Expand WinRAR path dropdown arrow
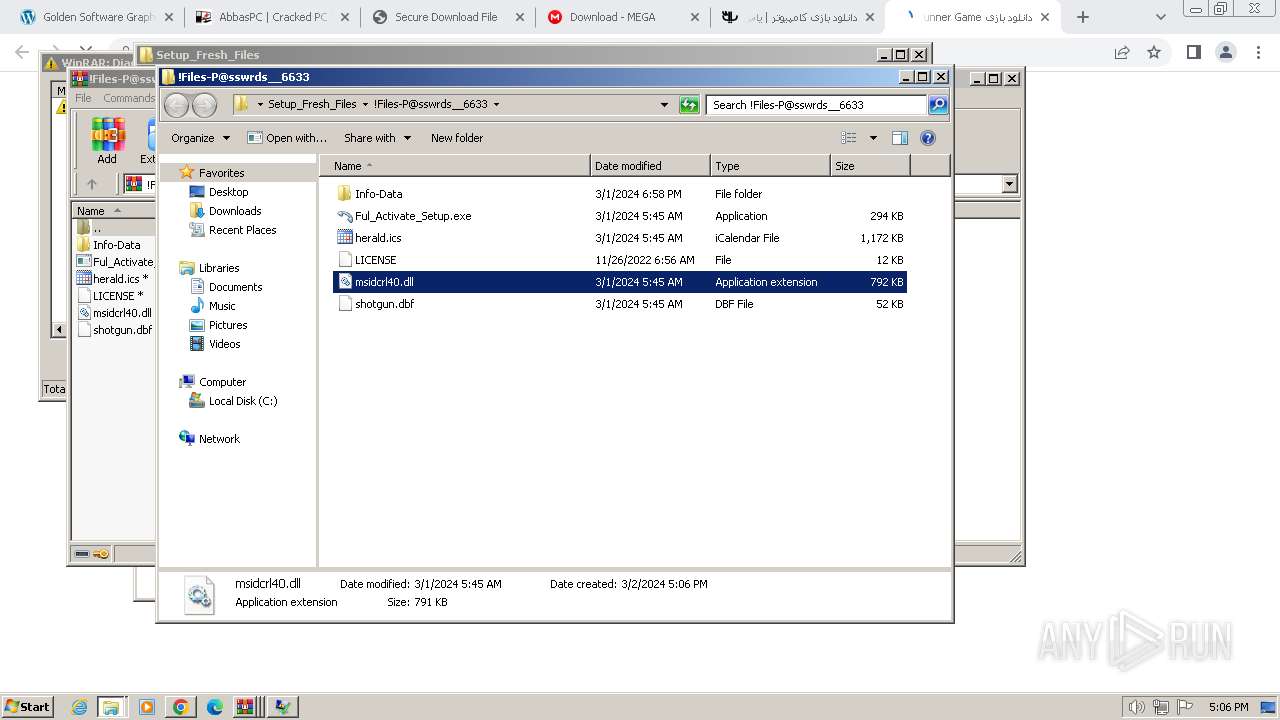1280x720 pixels. pyautogui.click(x=1009, y=184)
